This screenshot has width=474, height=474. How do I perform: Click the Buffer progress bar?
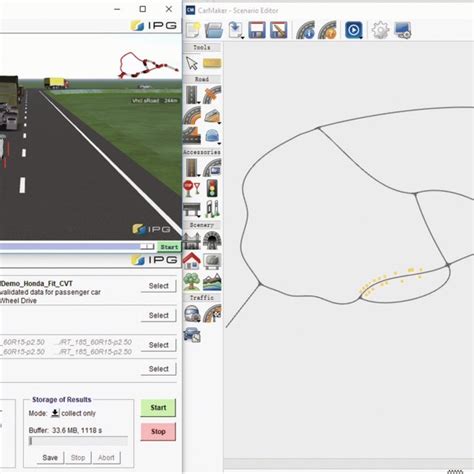pos(78,441)
